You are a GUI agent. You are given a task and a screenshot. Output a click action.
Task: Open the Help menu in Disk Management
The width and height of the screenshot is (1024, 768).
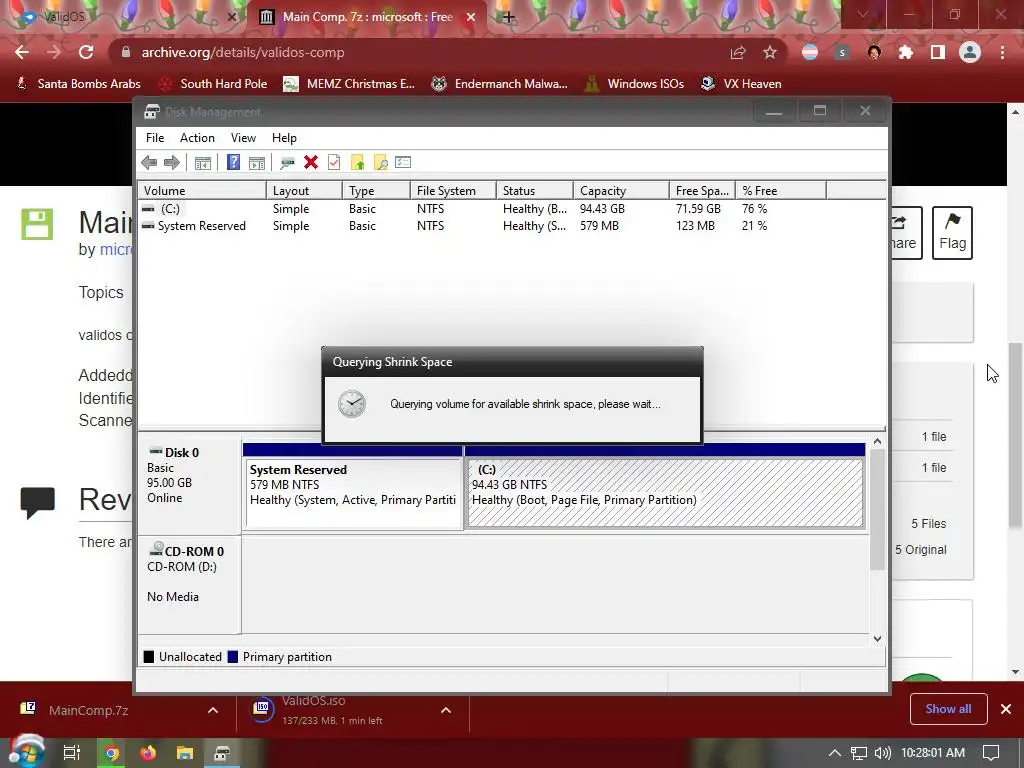284,138
